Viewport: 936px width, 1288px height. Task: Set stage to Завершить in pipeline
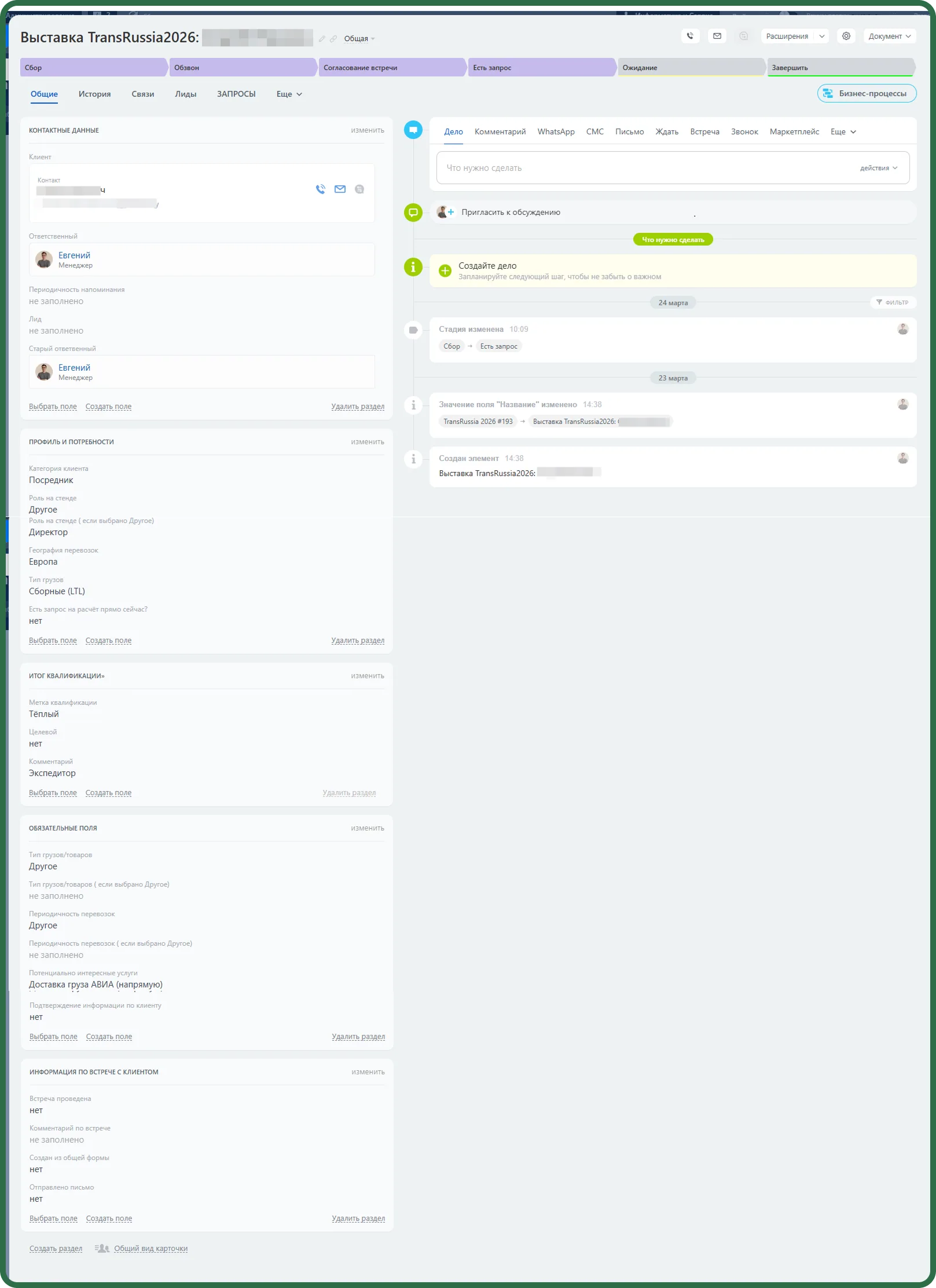(840, 67)
